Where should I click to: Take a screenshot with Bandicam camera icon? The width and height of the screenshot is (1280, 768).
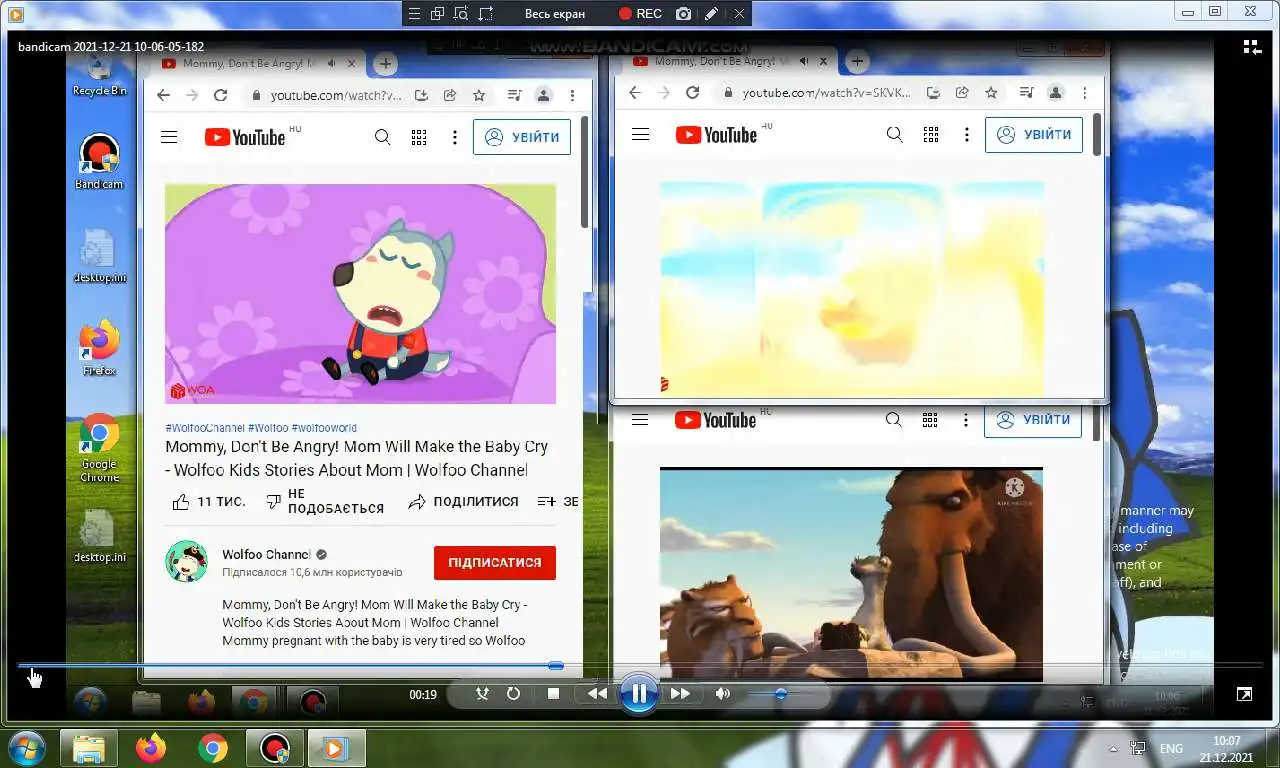(683, 14)
